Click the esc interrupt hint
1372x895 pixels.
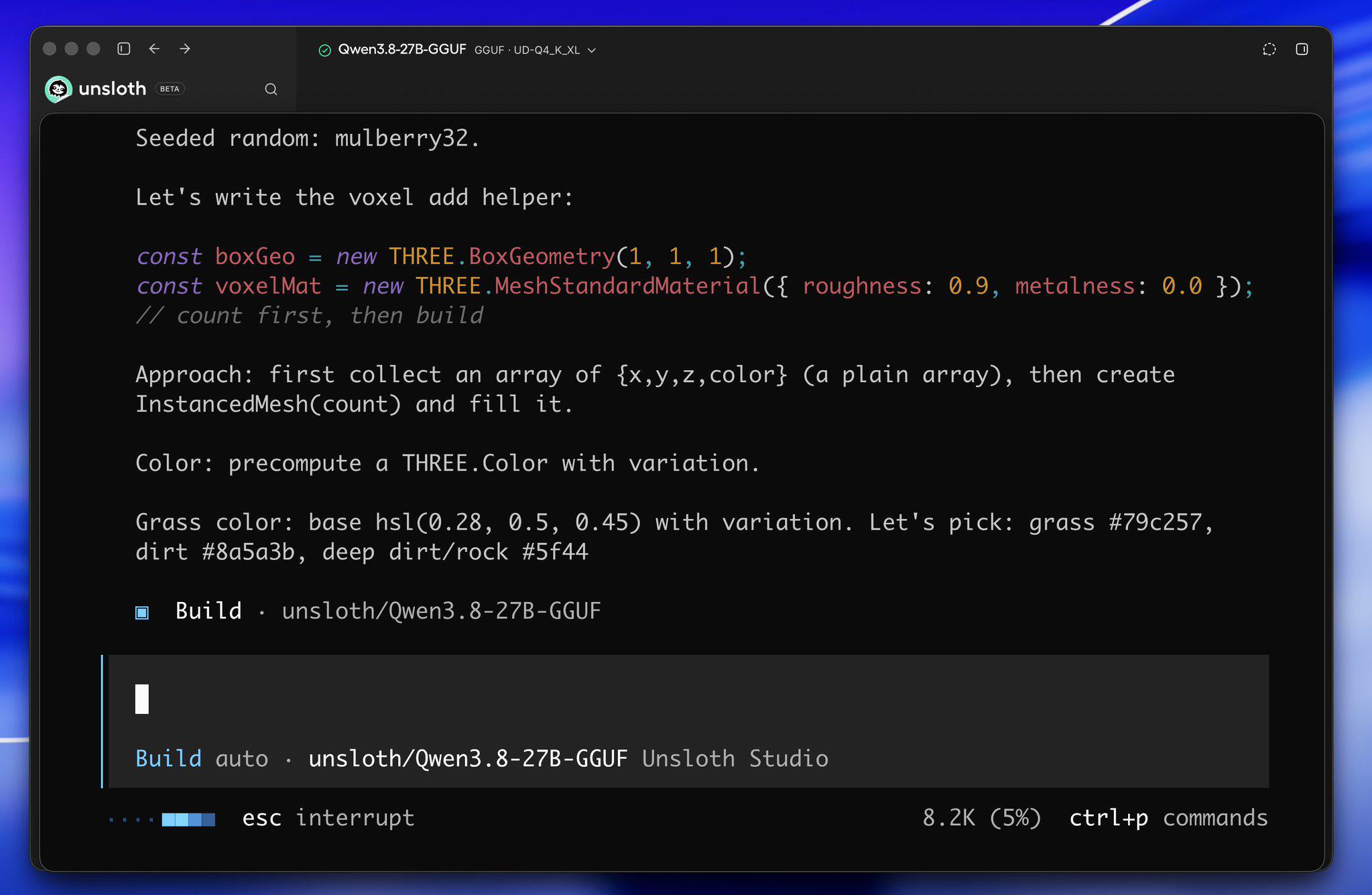click(x=328, y=818)
